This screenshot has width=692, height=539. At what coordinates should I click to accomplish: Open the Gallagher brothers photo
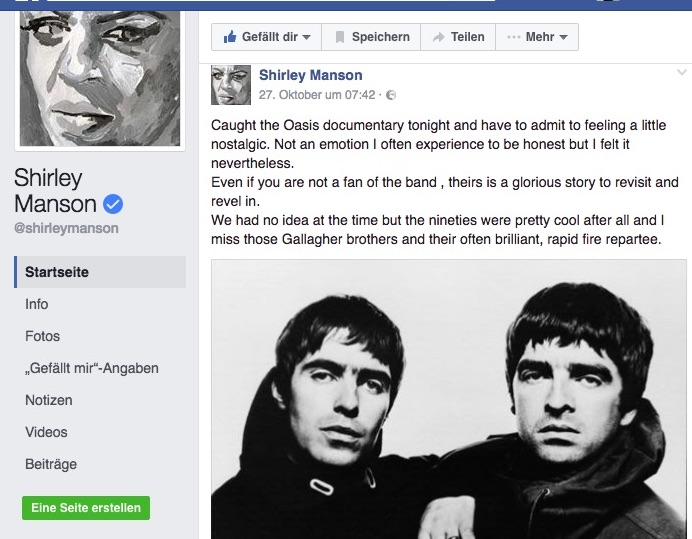tap(449, 400)
